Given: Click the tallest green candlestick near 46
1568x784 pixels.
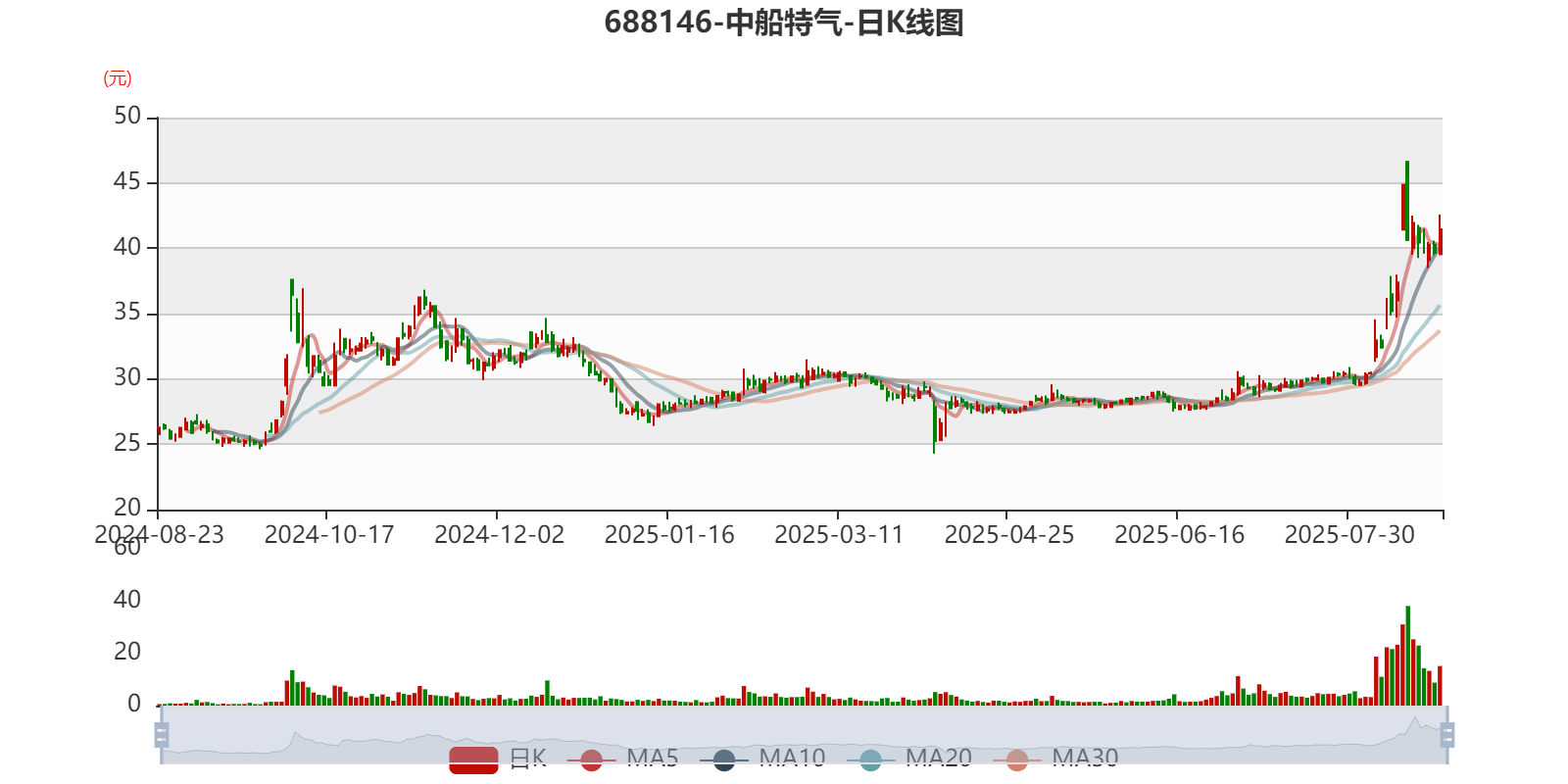Looking at the screenshot, I should click(x=1407, y=200).
